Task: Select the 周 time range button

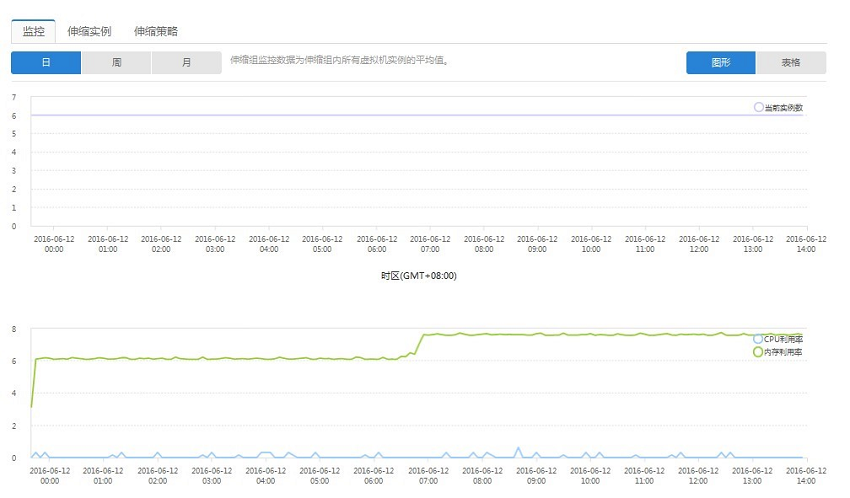Action: click(116, 62)
